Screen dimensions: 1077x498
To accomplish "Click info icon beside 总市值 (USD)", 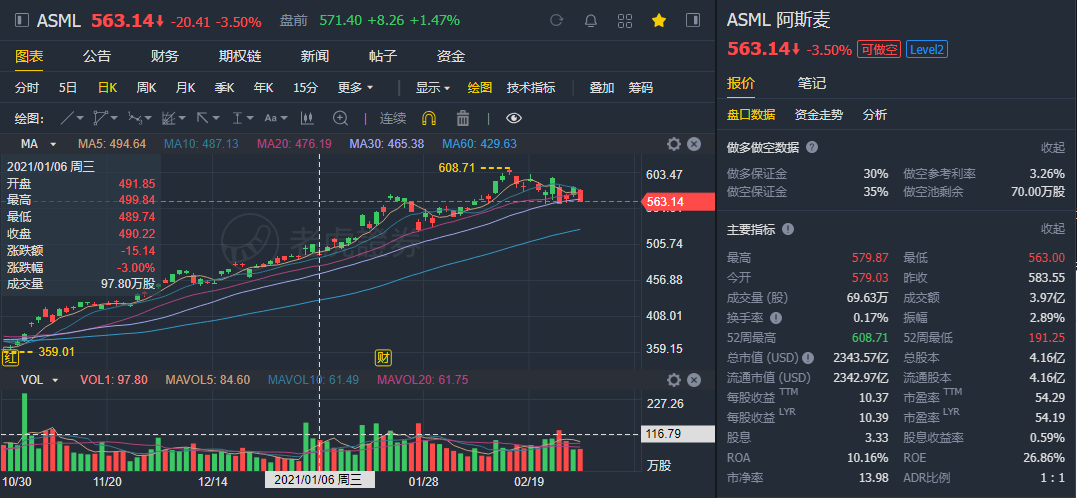I will point(808,358).
